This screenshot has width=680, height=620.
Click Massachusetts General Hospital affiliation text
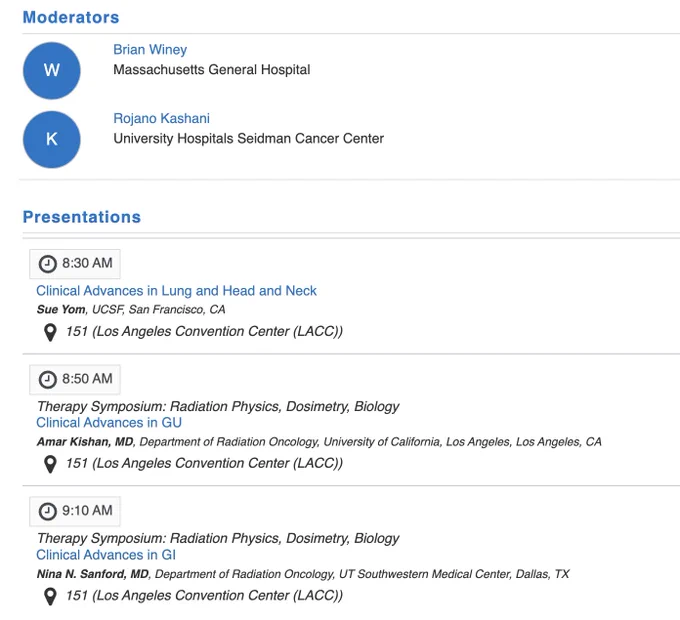[212, 69]
